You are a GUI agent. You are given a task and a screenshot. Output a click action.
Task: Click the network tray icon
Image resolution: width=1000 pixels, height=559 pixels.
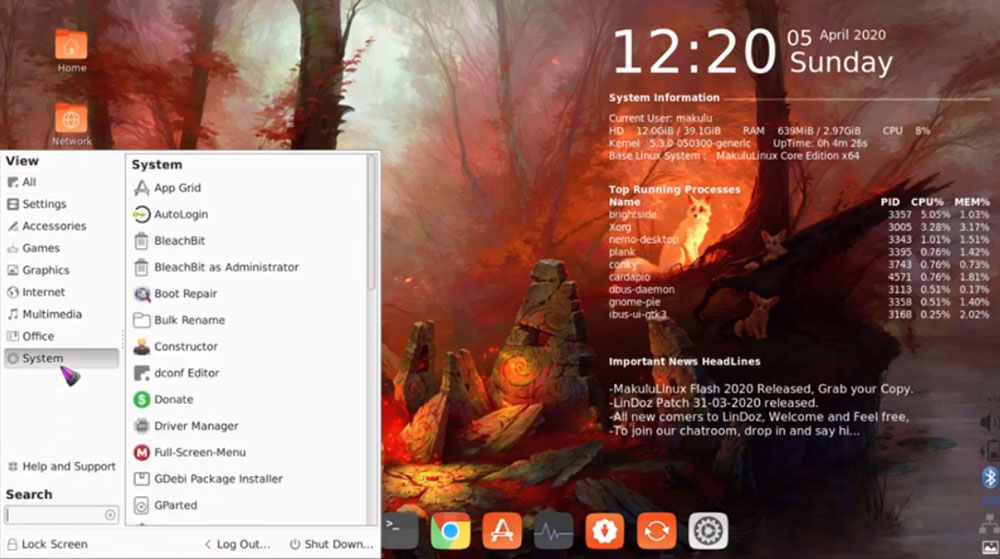(990, 523)
